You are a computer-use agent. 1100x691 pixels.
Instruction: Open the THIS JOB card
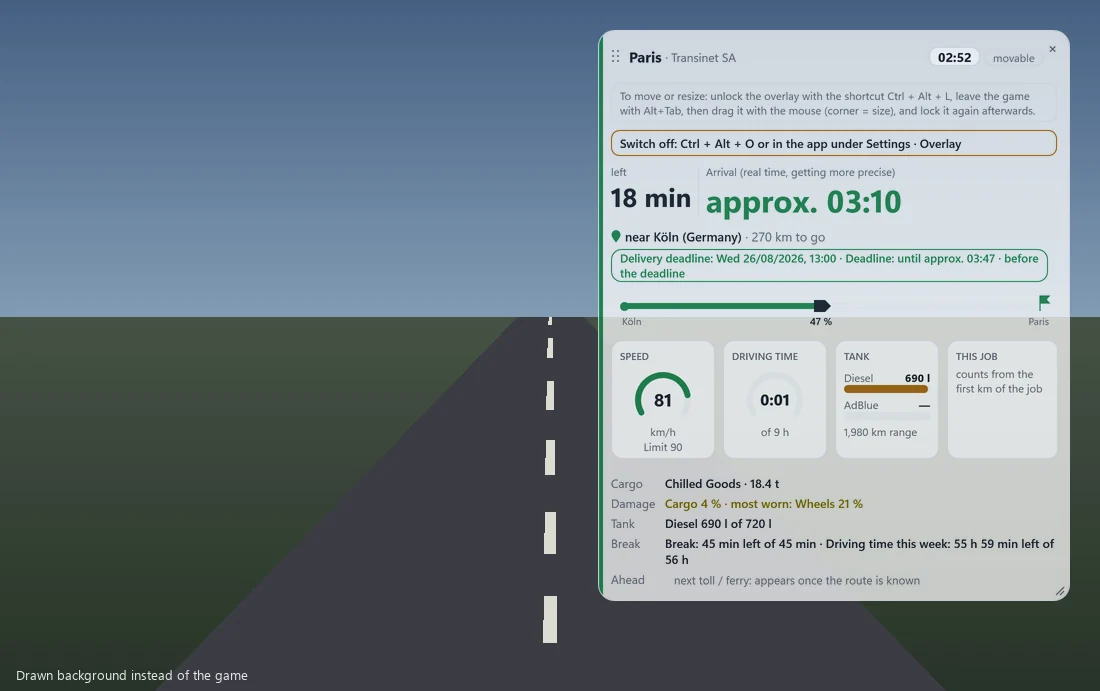[x=1002, y=399]
